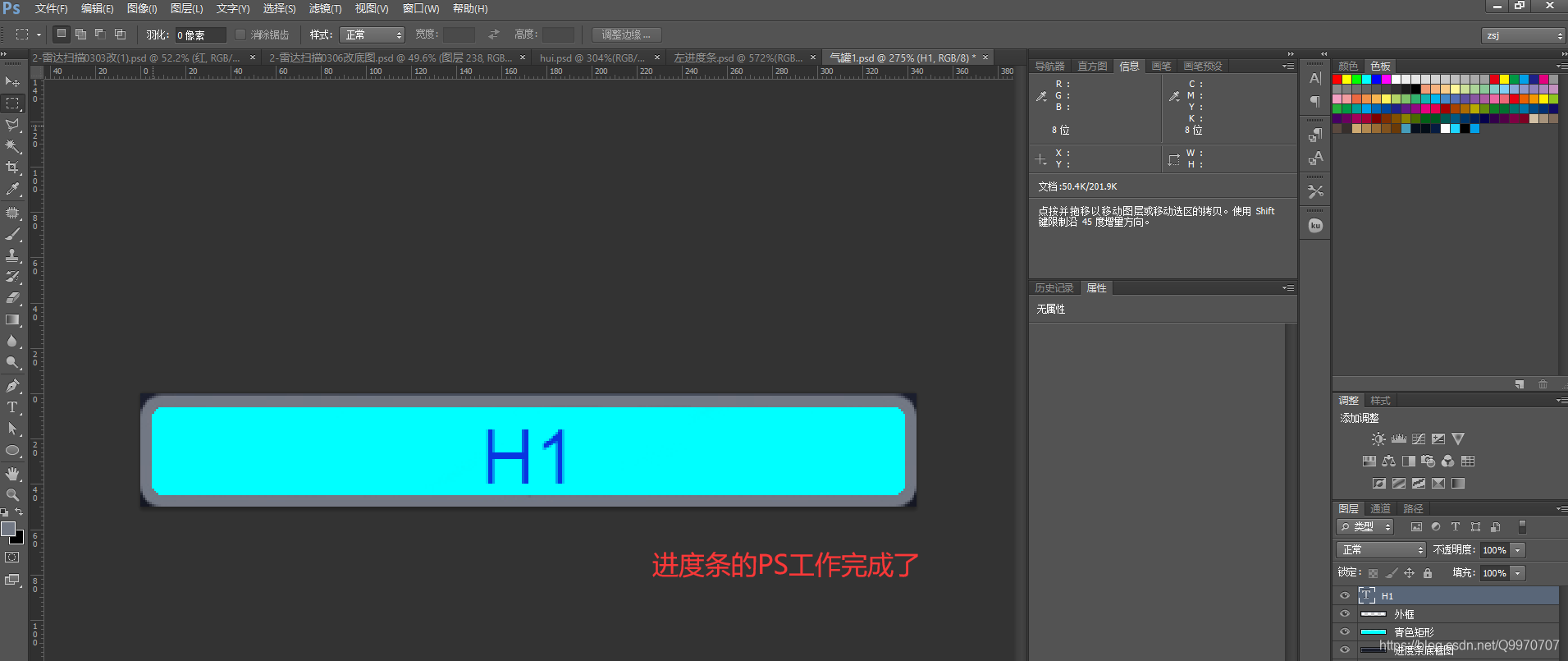
Task: Add a Curves adjustment
Action: pos(1419,439)
